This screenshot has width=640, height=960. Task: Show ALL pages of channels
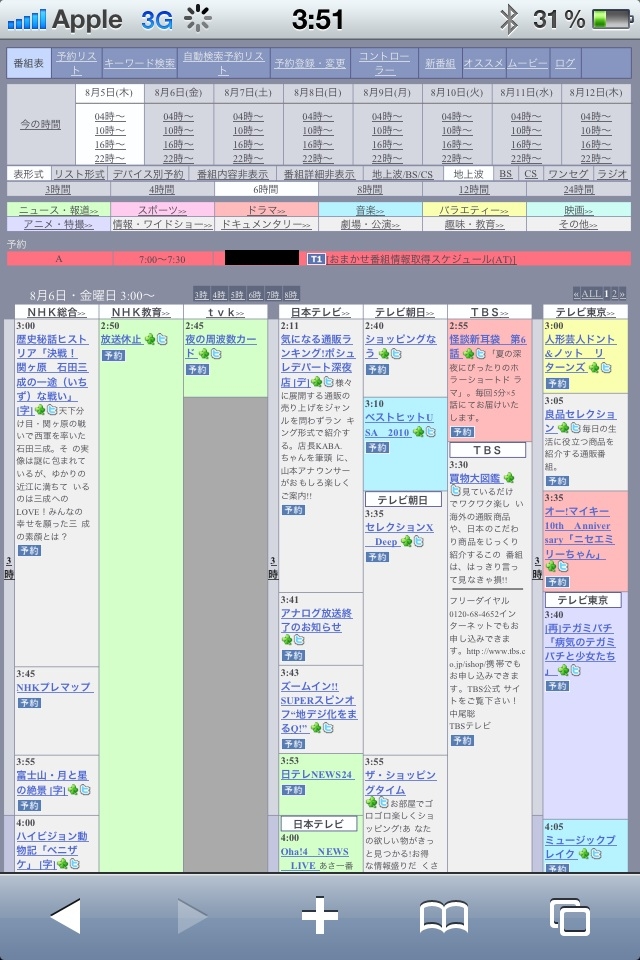tap(591, 294)
